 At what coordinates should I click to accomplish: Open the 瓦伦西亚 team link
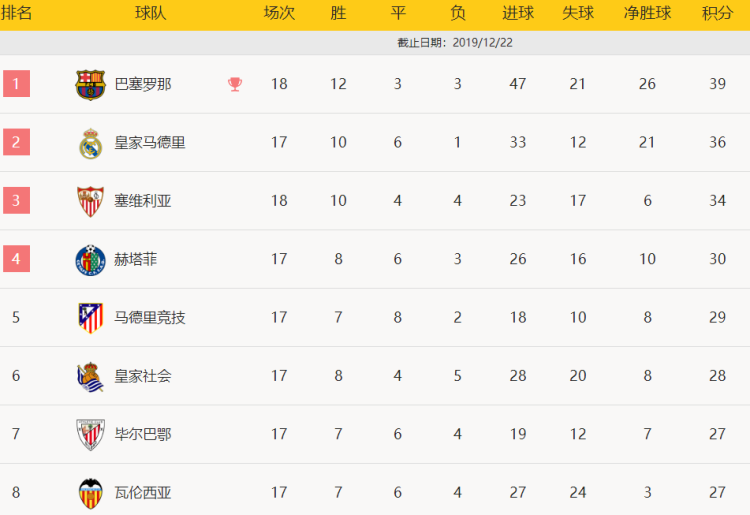[143, 493]
